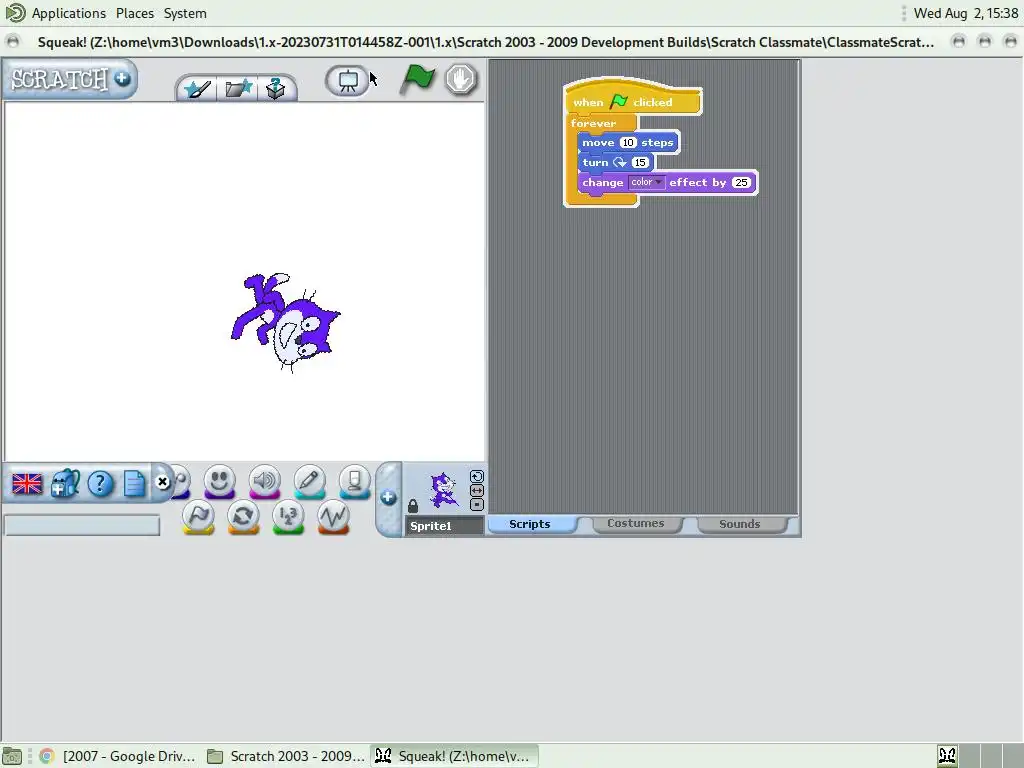The image size is (1024, 768).
Task: Click the Squeak tray icon in the bottom panel
Action: (947, 756)
